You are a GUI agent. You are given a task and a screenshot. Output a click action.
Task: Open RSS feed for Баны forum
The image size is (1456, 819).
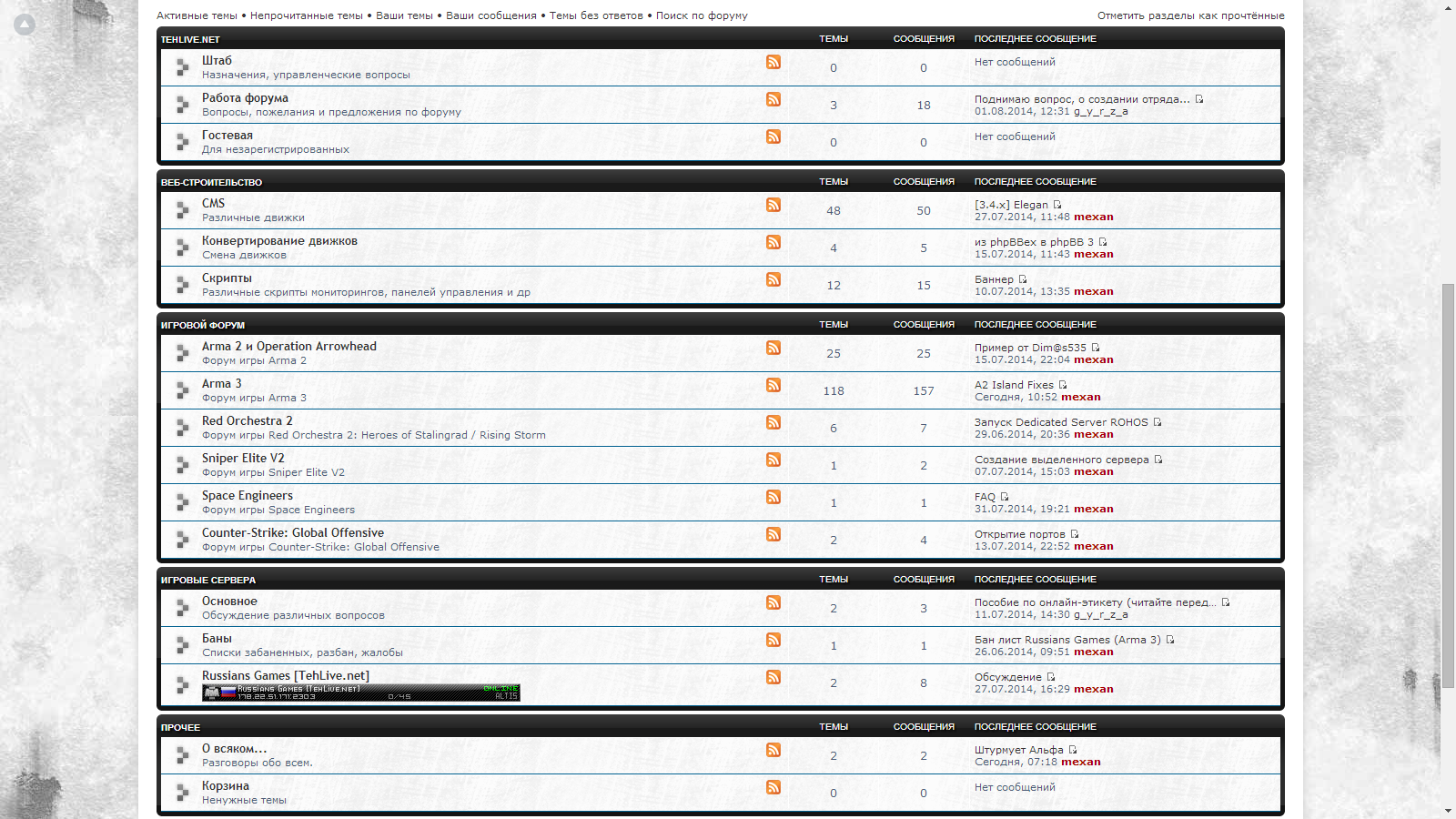pyautogui.click(x=773, y=640)
